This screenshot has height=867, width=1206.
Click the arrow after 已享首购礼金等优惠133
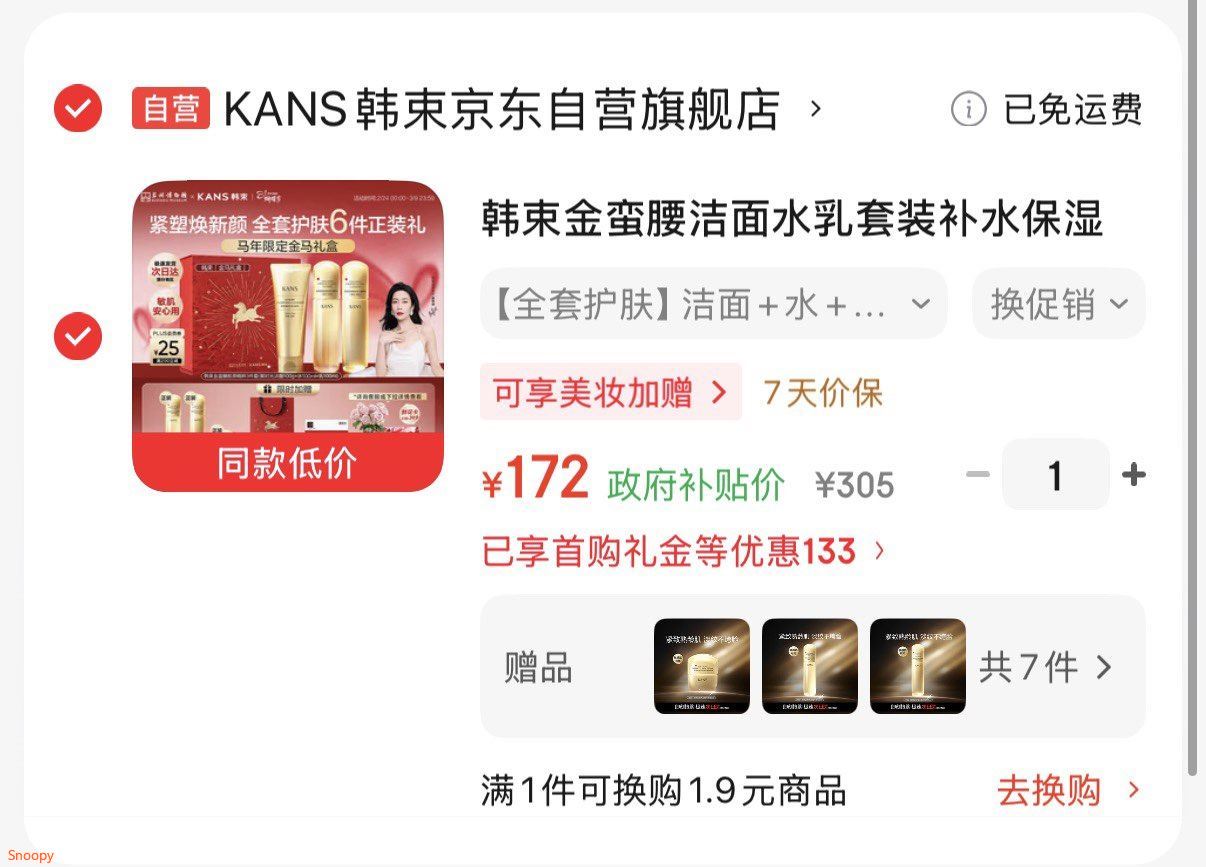880,550
